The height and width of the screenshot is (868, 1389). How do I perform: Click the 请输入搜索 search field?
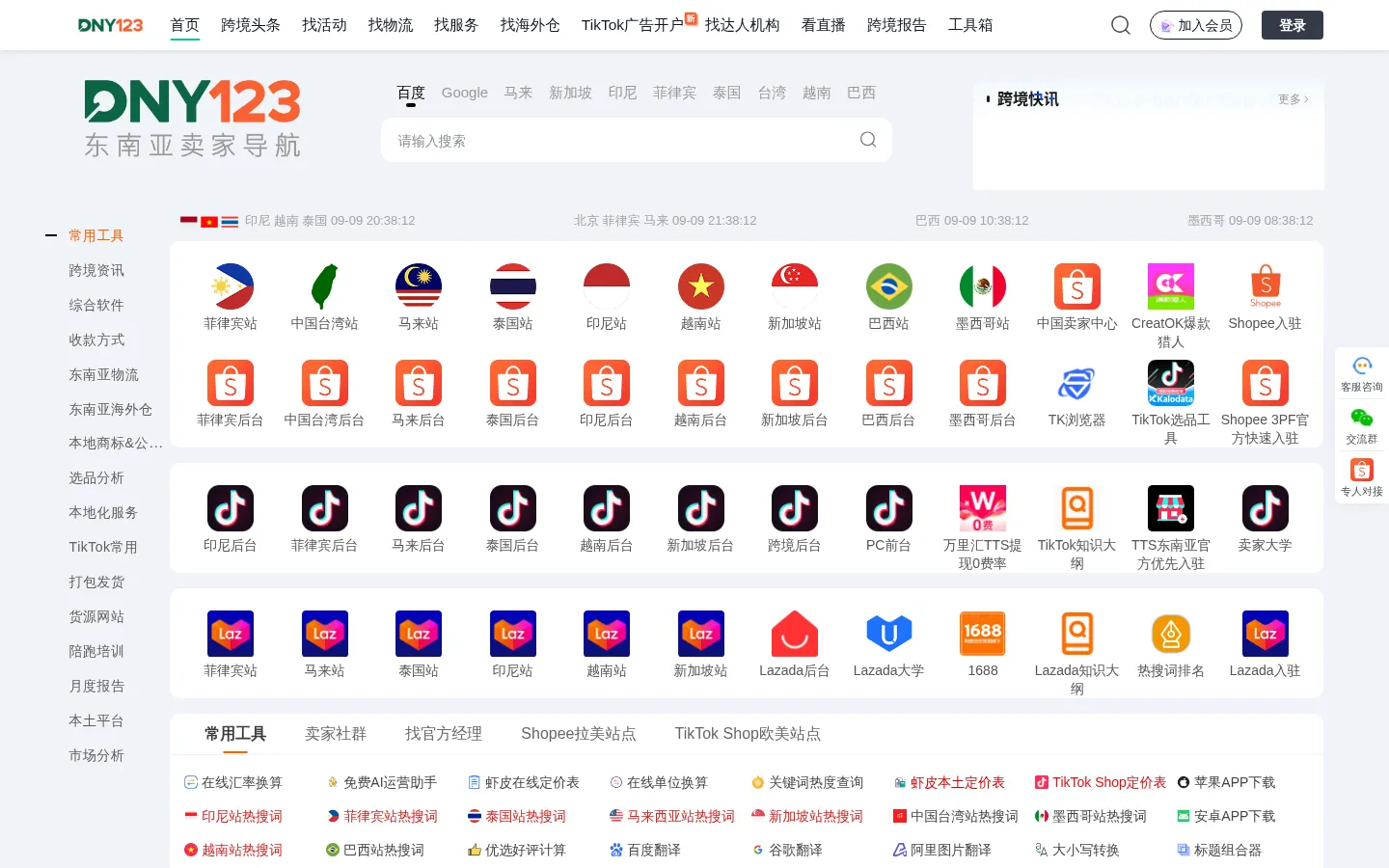(637, 140)
